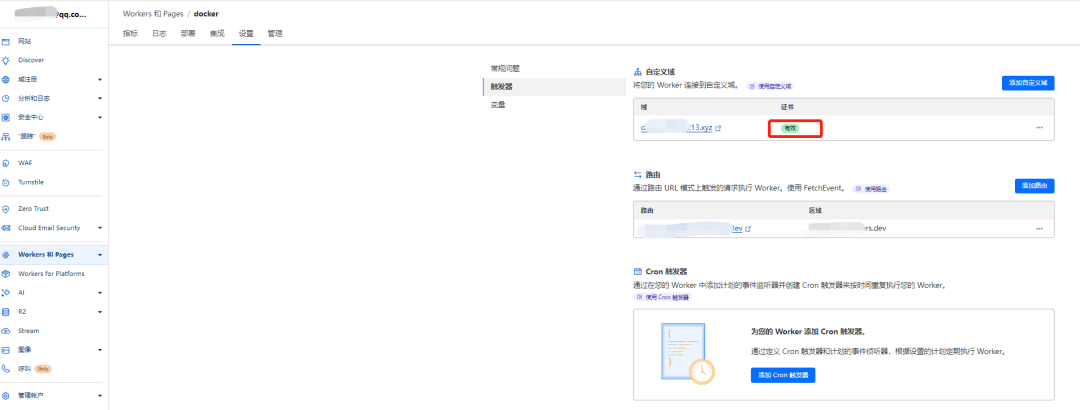Click the 图像 picture icon
This screenshot has width=1080, height=410.
pos(6,349)
